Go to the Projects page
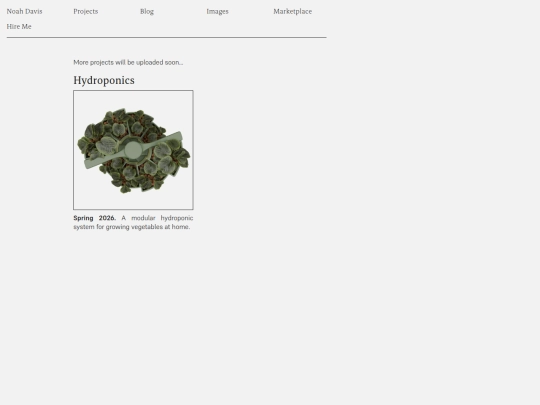This screenshot has width=540, height=405. (x=86, y=11)
